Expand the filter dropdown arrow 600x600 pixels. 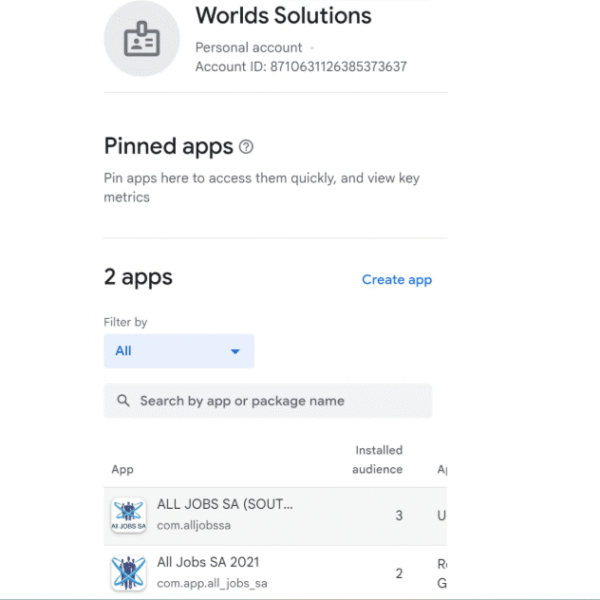tap(236, 351)
